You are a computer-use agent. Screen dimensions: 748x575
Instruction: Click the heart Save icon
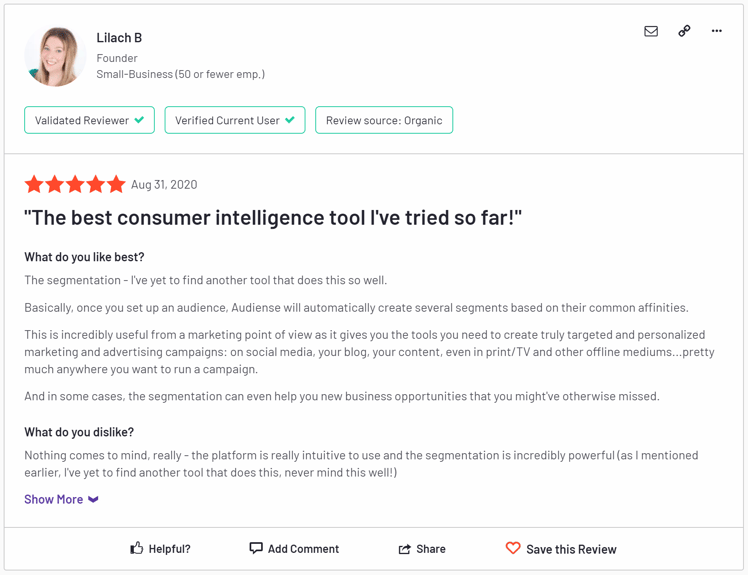pos(513,548)
